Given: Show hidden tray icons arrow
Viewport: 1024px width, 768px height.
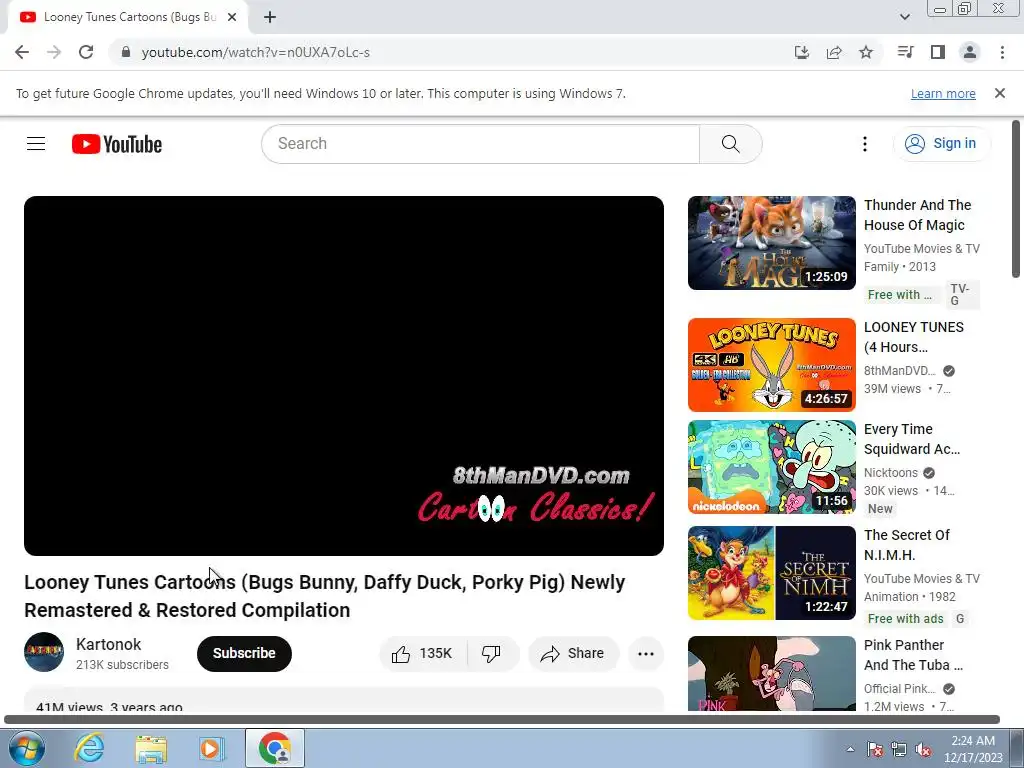Looking at the screenshot, I should click(850, 749).
